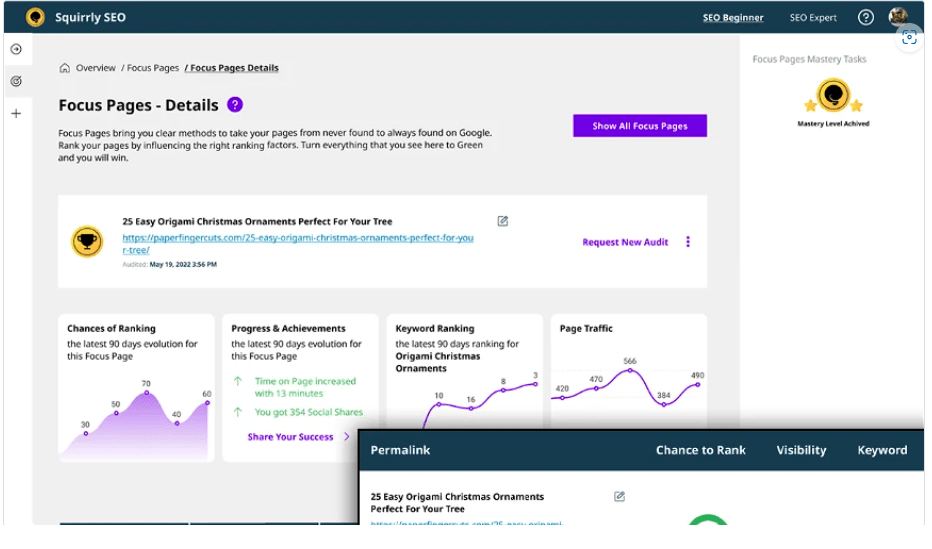The image size is (932, 549).
Task: Click the Permalink column header
Action: 400,450
